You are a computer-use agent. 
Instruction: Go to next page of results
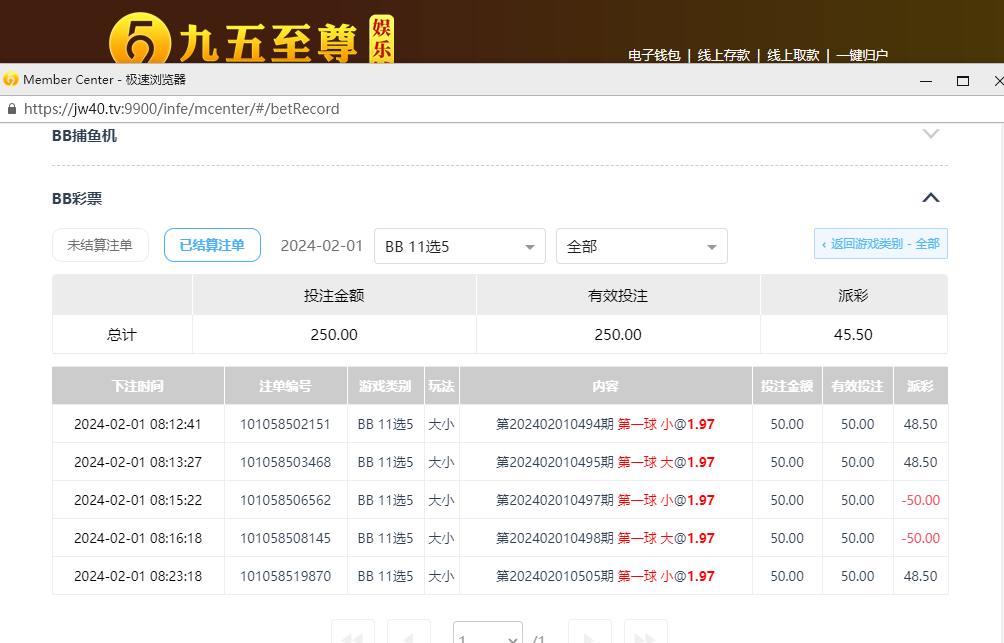pos(589,636)
